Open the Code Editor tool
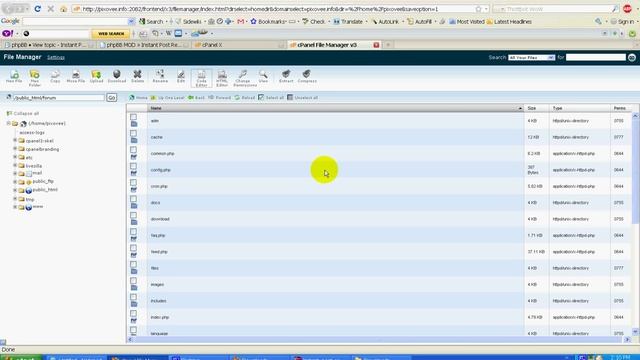Viewport: 640px width, 360px height. tap(202, 78)
